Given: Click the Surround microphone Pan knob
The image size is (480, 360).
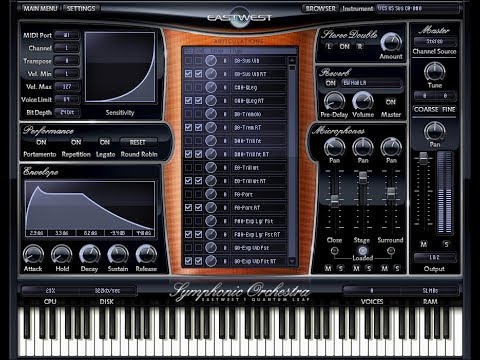Looking at the screenshot, I should (x=391, y=147).
